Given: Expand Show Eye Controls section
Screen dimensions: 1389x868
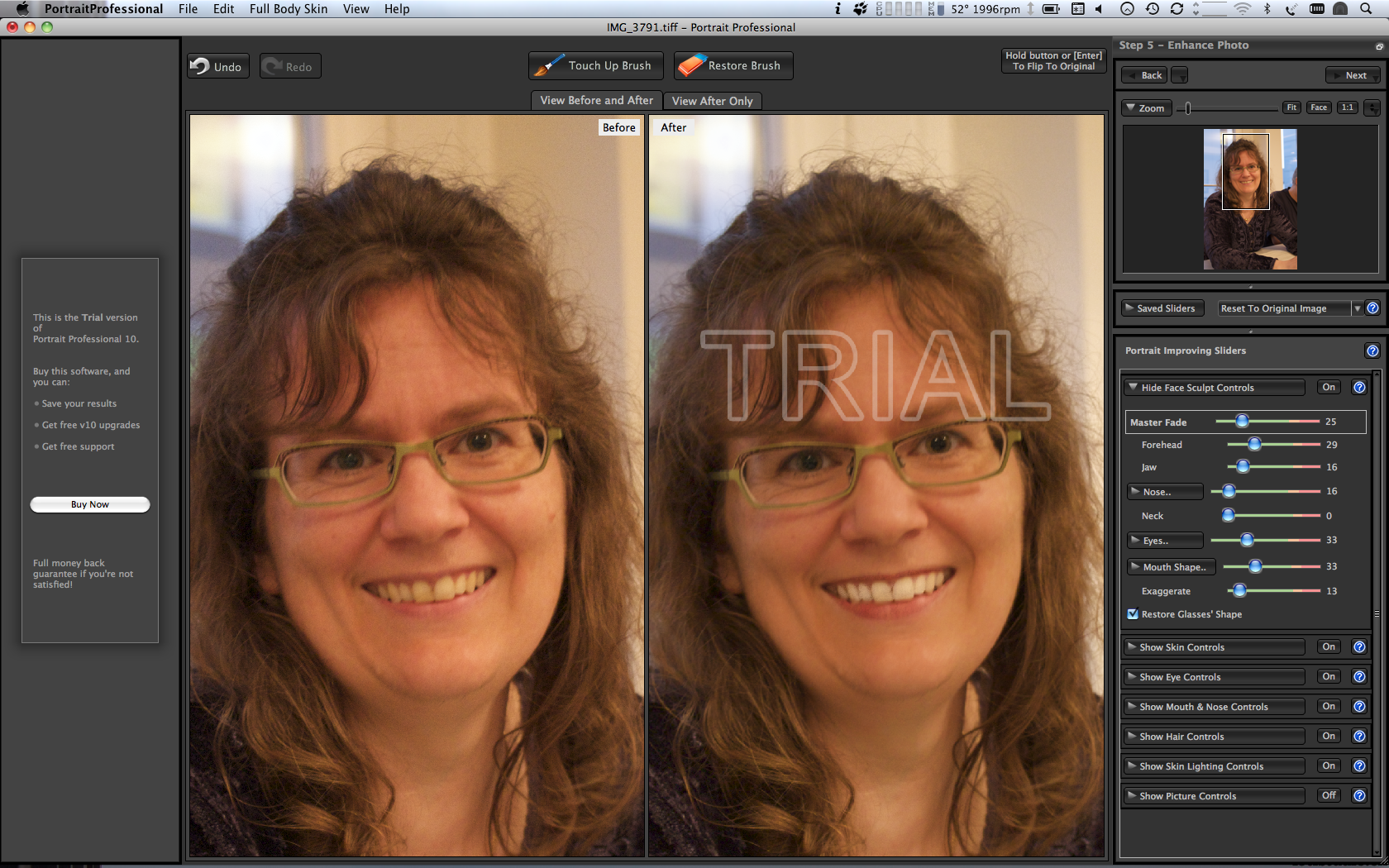Looking at the screenshot, I should point(1214,677).
